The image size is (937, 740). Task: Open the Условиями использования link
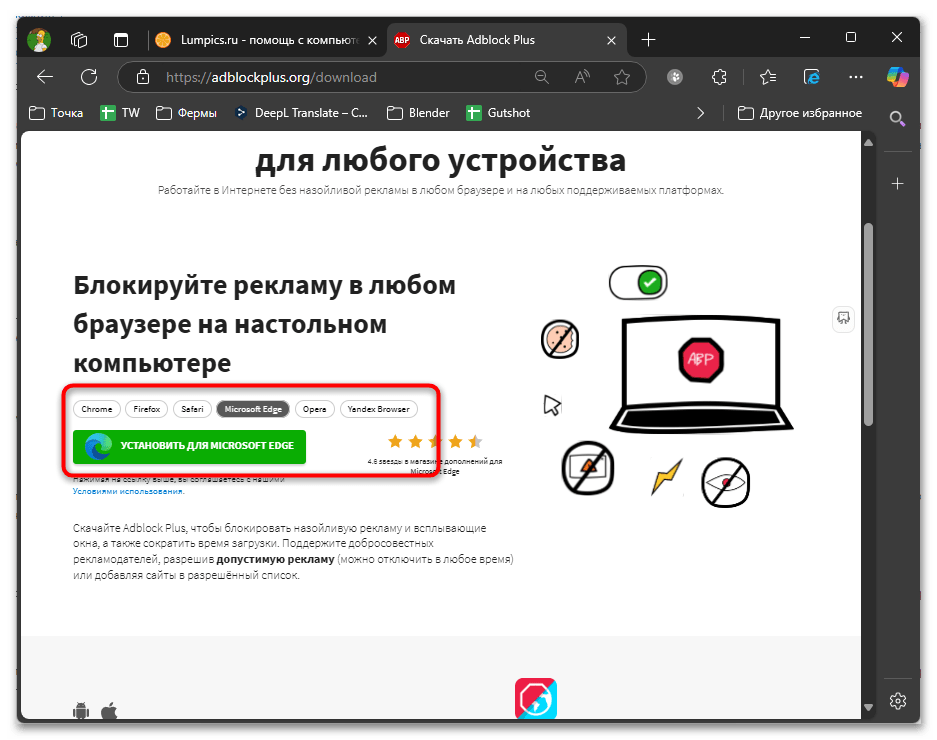click(128, 491)
